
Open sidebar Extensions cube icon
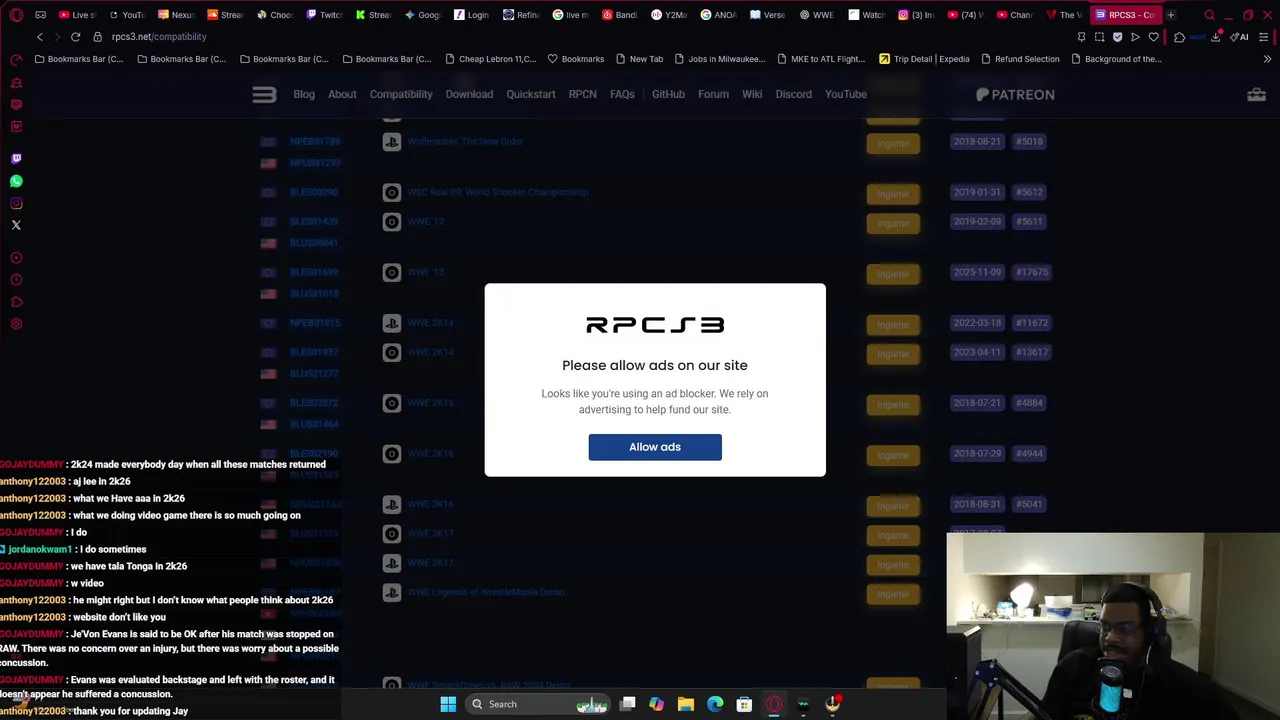click(x=16, y=302)
